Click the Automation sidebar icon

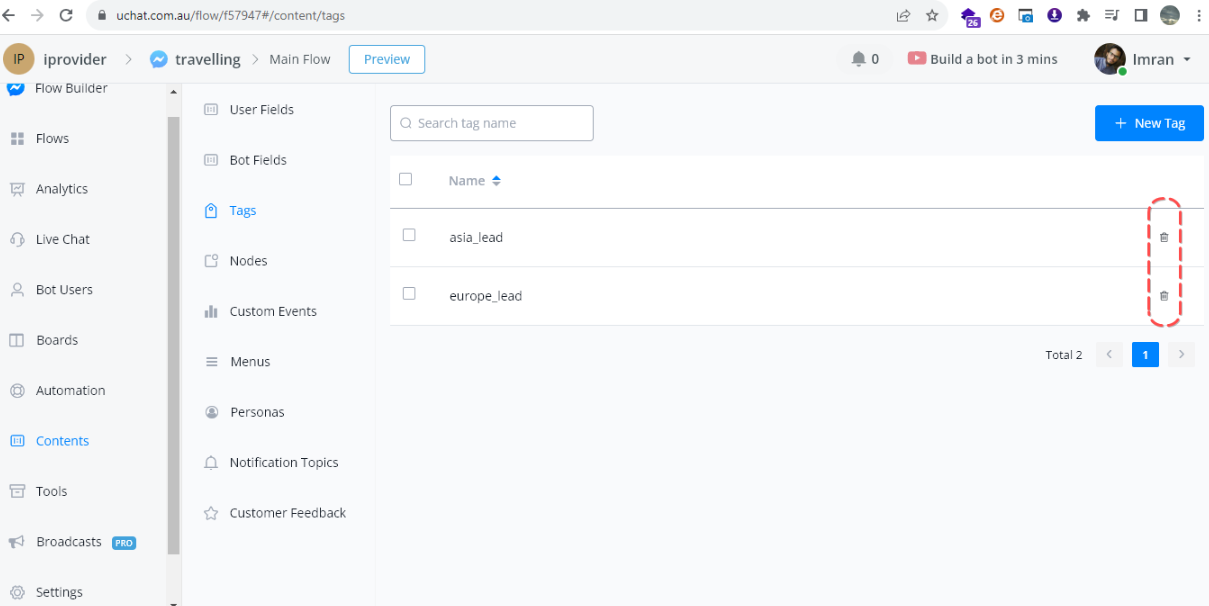tap(17, 391)
